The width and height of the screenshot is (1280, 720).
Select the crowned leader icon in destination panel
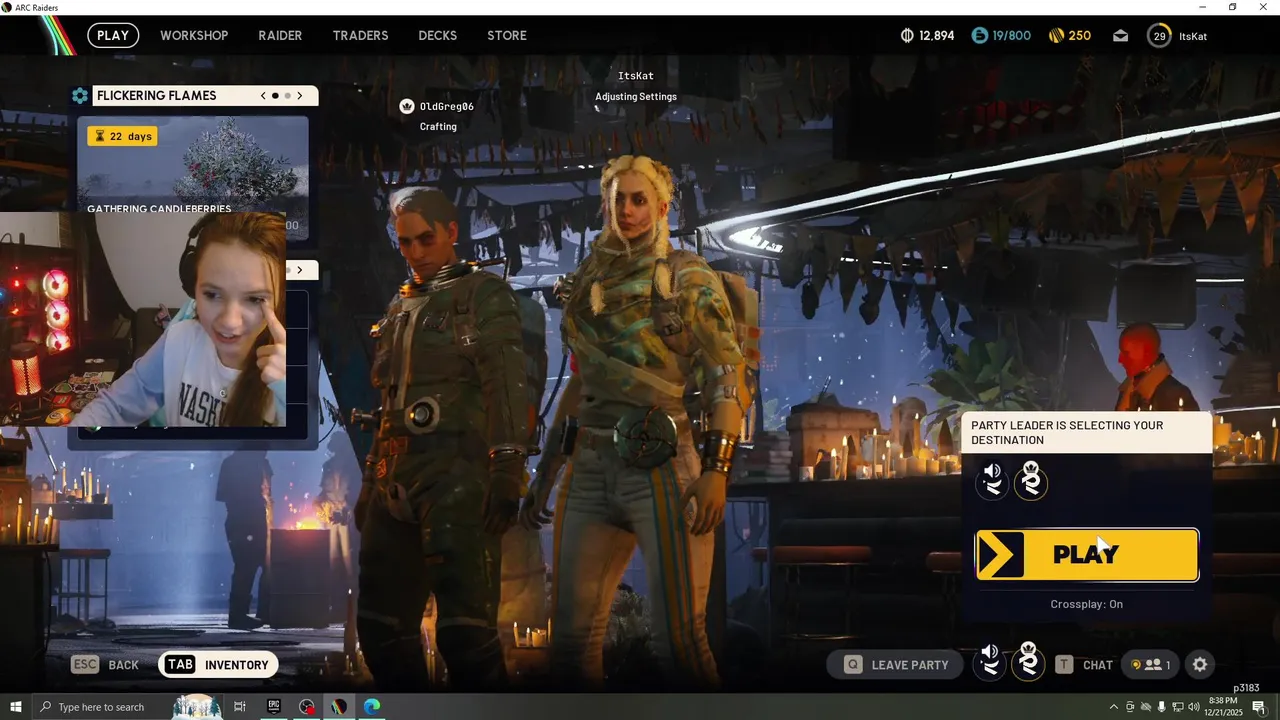[x=1031, y=481]
